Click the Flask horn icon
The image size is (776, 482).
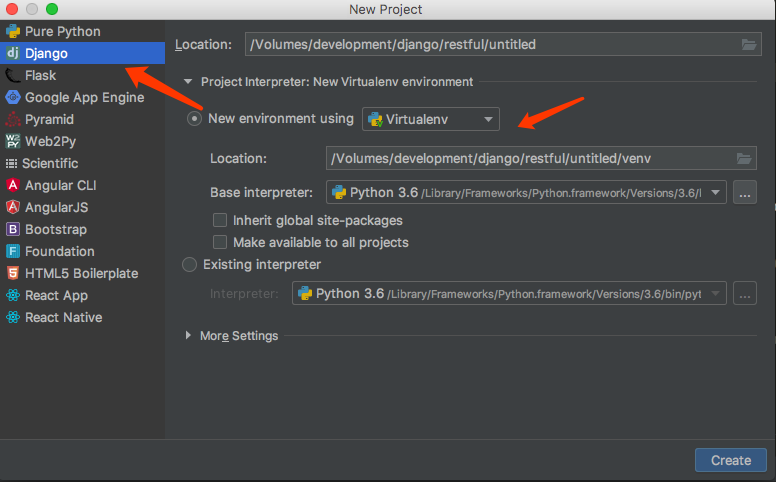[12, 75]
